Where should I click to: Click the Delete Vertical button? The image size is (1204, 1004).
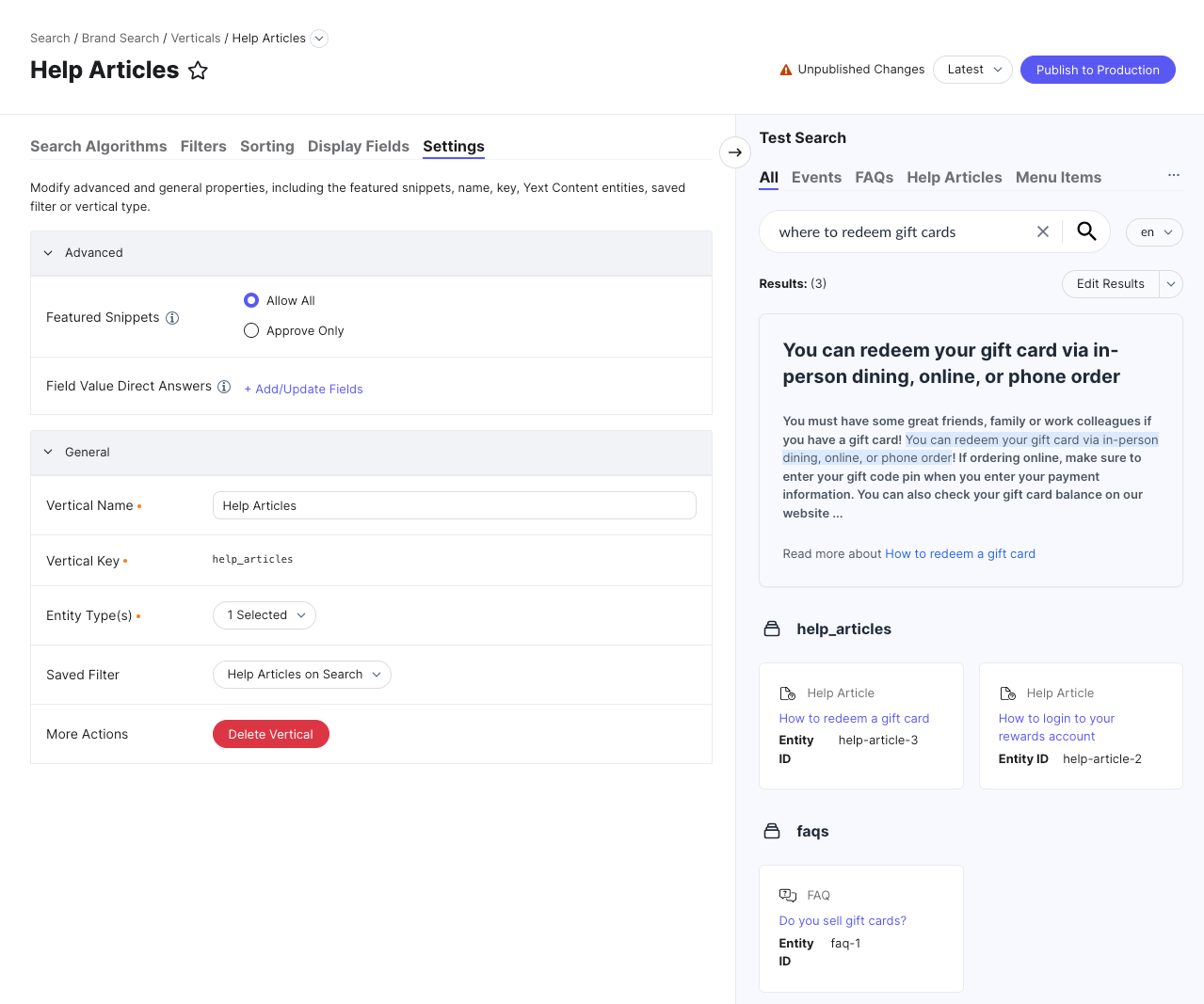[270, 734]
